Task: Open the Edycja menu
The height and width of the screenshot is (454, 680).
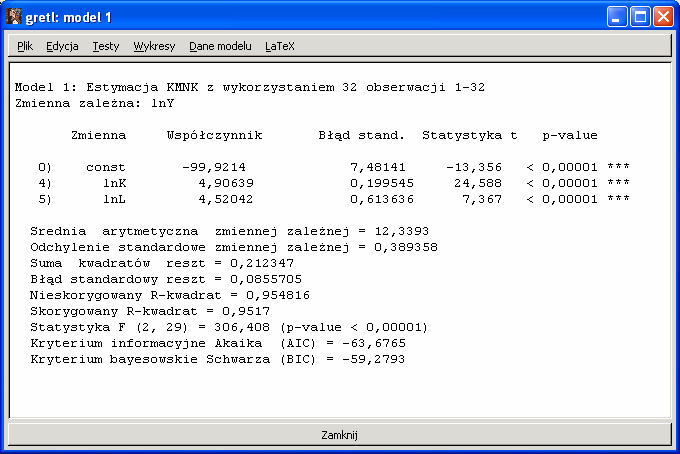Action: (x=62, y=46)
